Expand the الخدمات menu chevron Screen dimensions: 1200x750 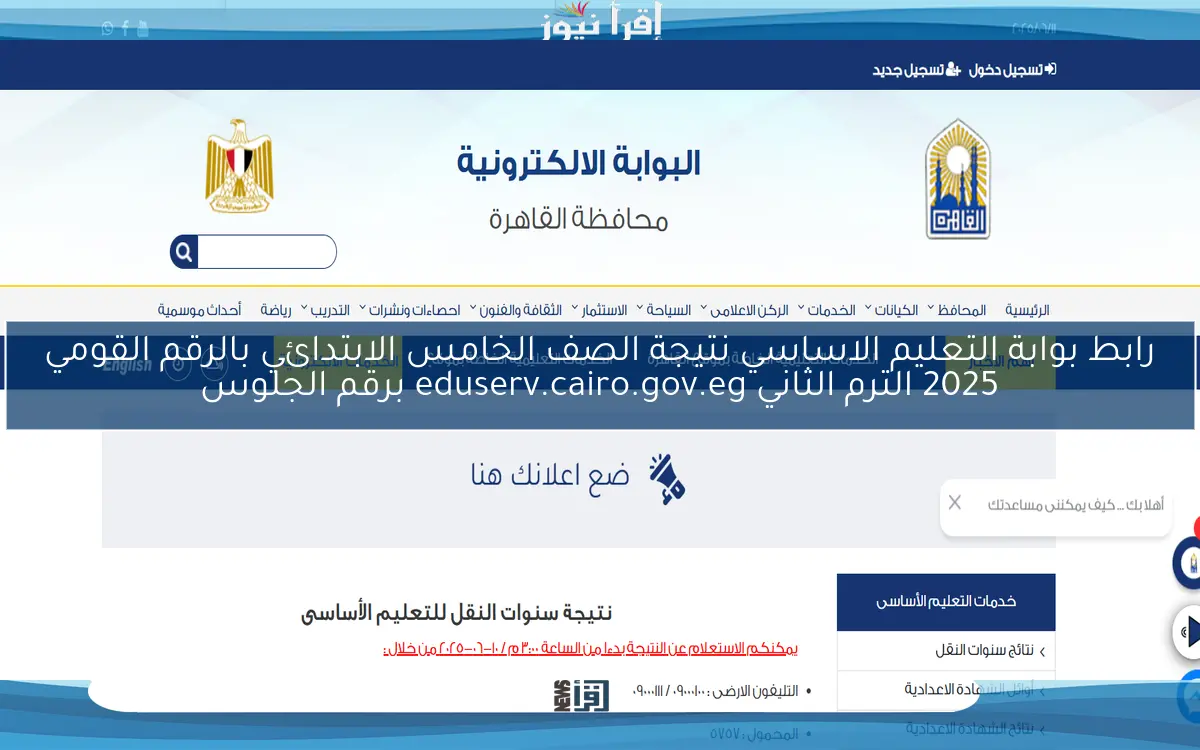coord(801,308)
